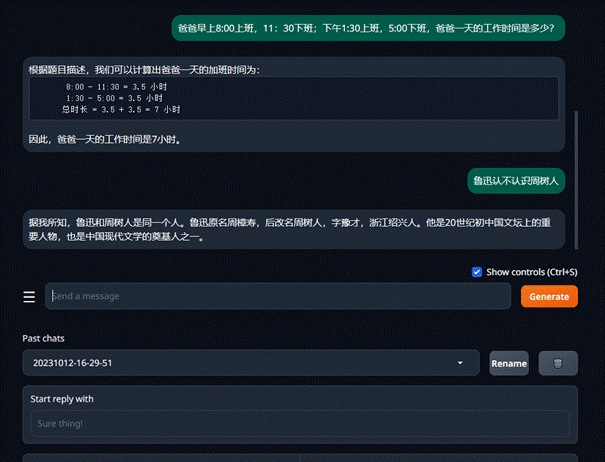Expand the Past chats dropdown arrow
The height and width of the screenshot is (462, 605).
(460, 363)
